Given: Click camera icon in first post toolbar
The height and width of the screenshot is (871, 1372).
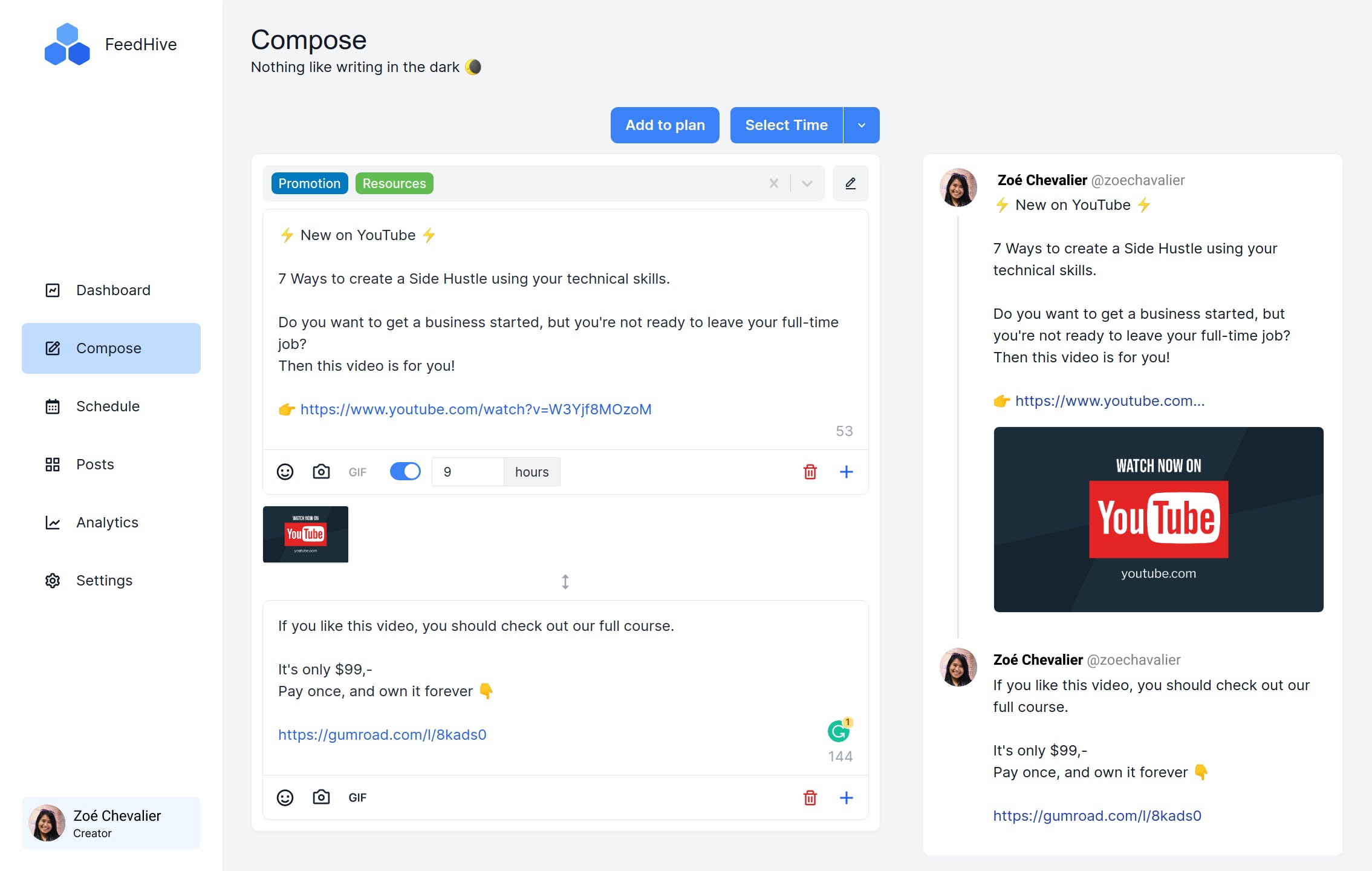Looking at the screenshot, I should pyautogui.click(x=321, y=472).
